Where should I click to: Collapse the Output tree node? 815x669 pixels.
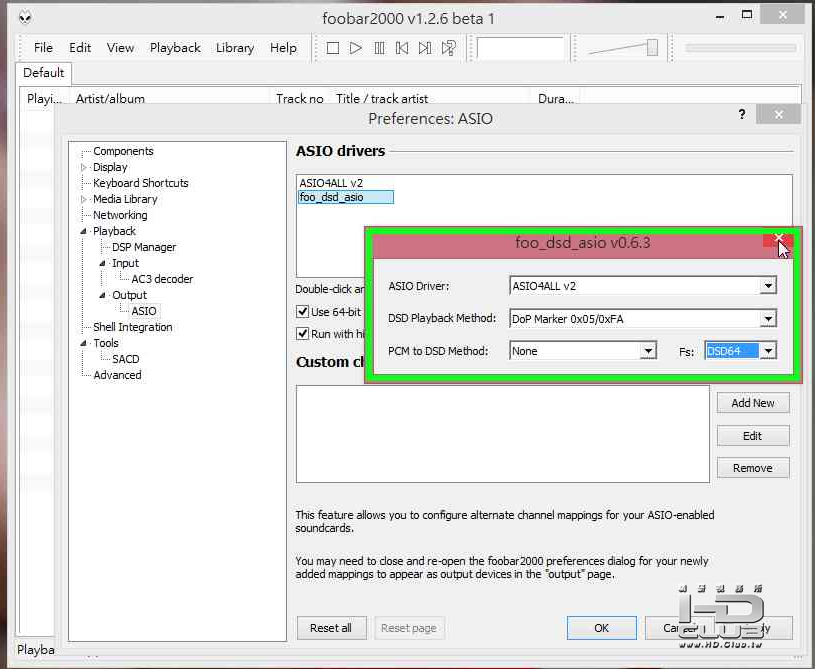[102, 295]
